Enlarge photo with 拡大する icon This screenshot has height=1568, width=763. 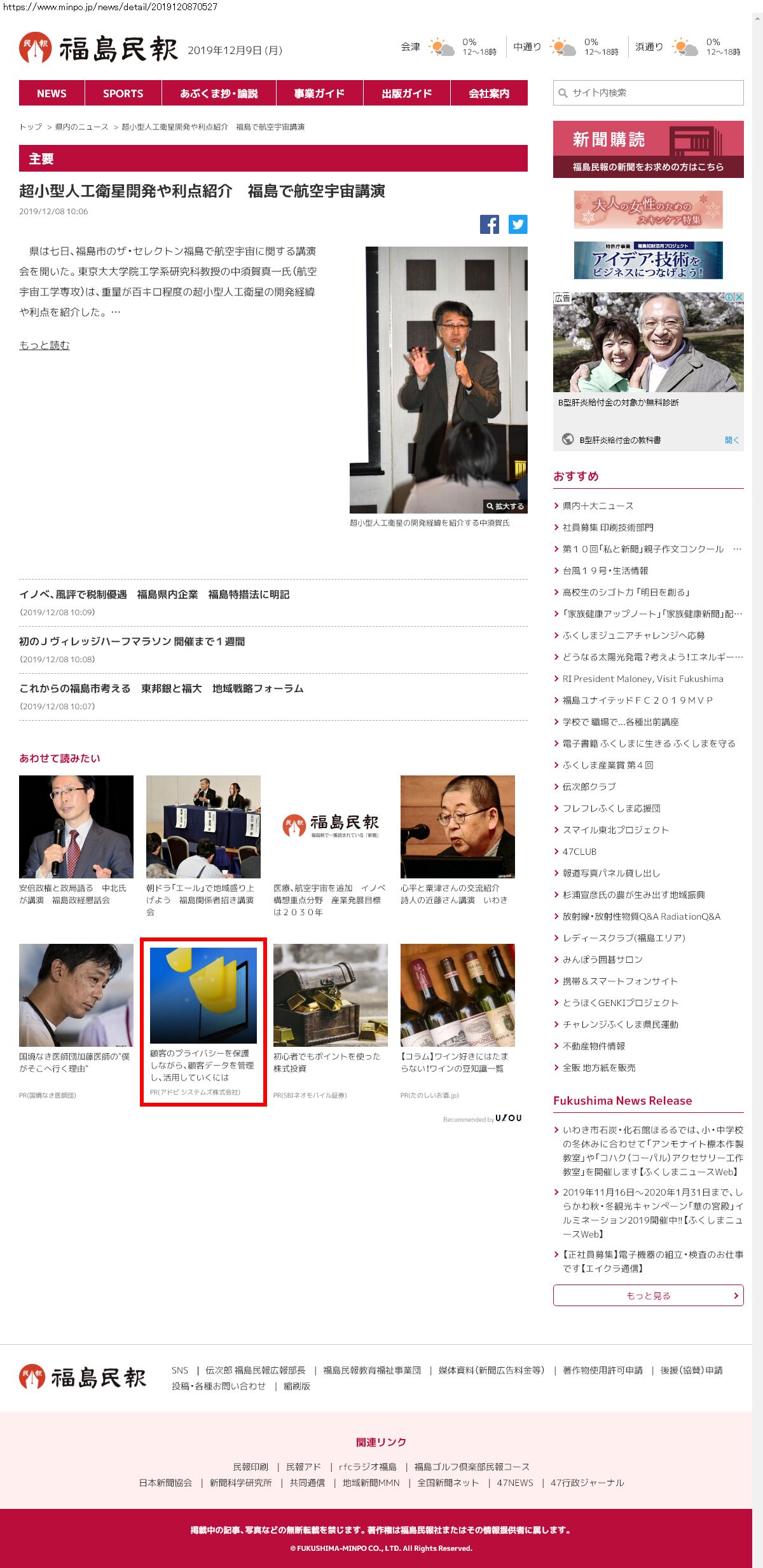pyautogui.click(x=505, y=506)
